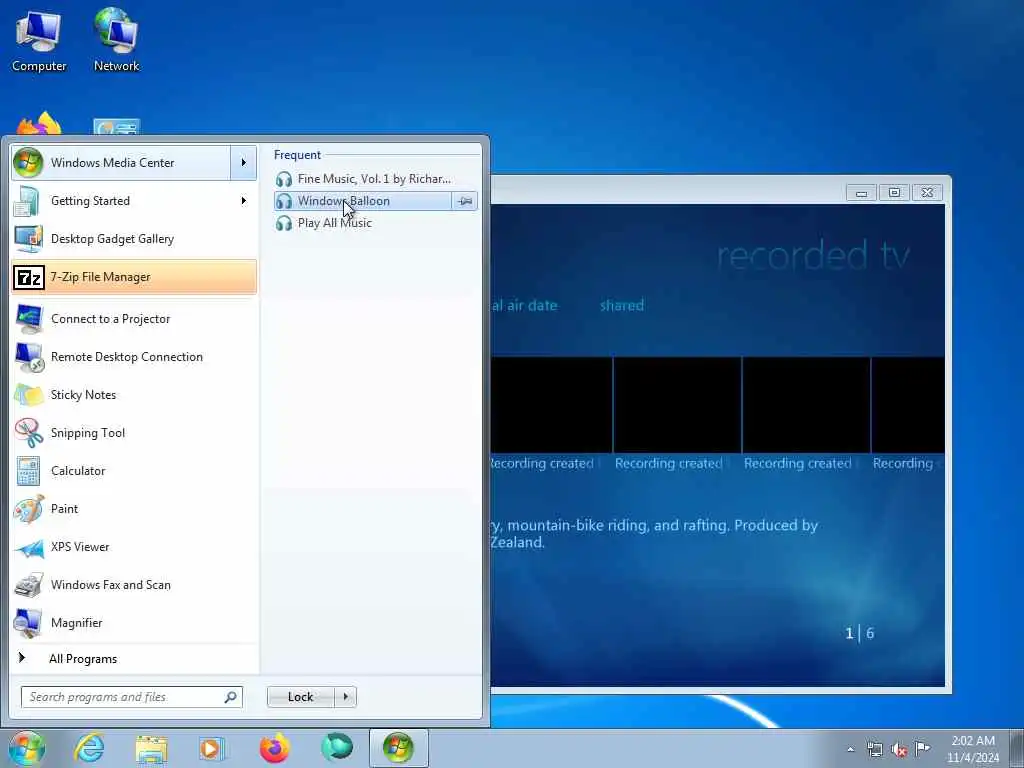
Task: Open the Computer desktop icon
Action: (39, 41)
